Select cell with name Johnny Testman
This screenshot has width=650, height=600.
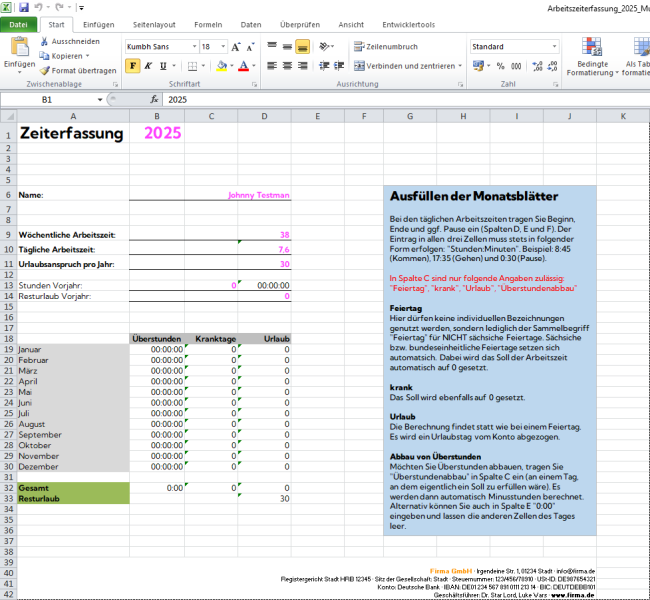210,195
